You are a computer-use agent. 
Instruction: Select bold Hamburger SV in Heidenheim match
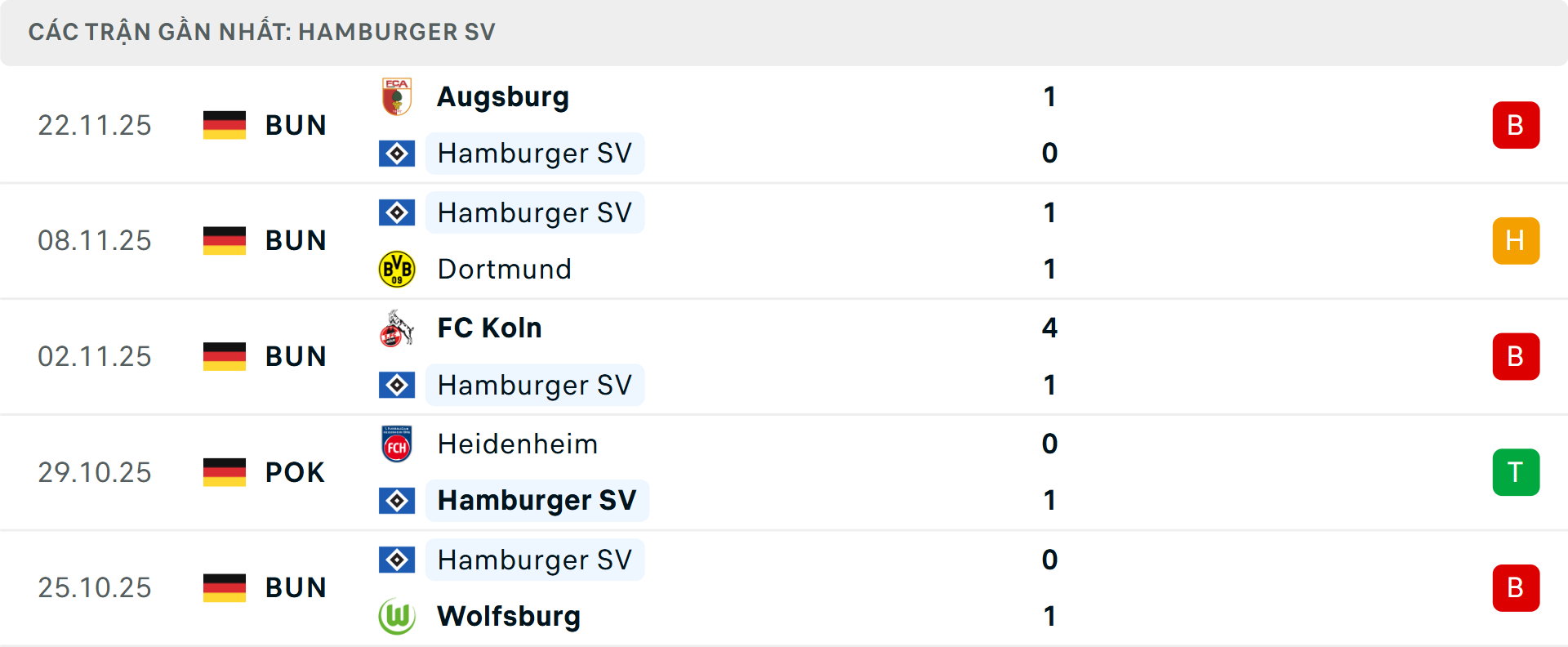click(537, 501)
